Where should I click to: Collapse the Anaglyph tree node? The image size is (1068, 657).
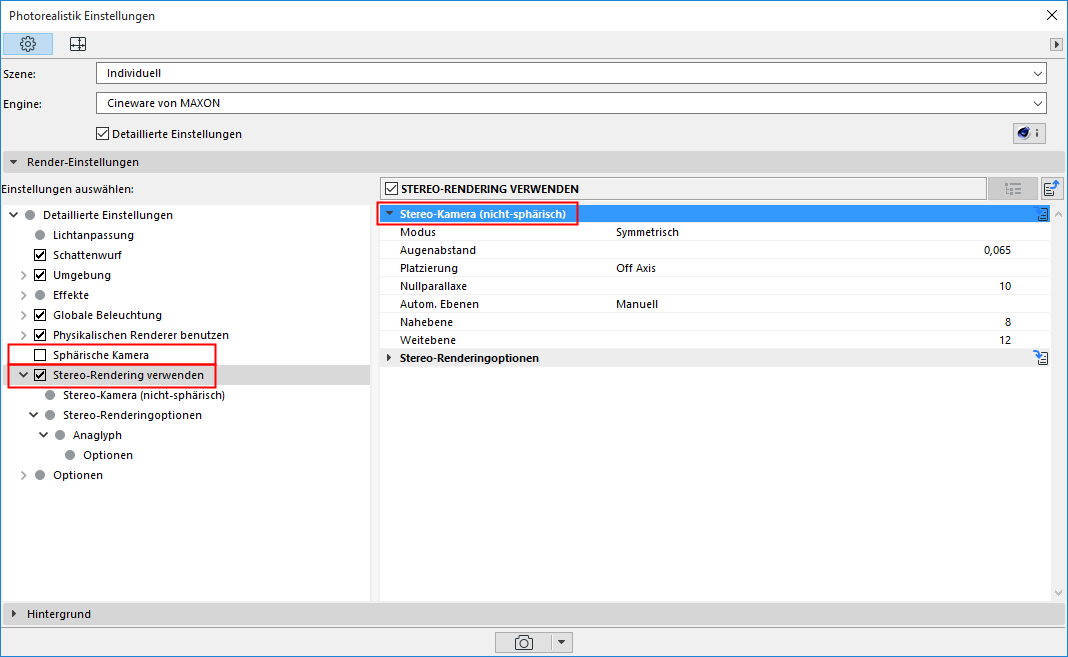click(x=44, y=435)
